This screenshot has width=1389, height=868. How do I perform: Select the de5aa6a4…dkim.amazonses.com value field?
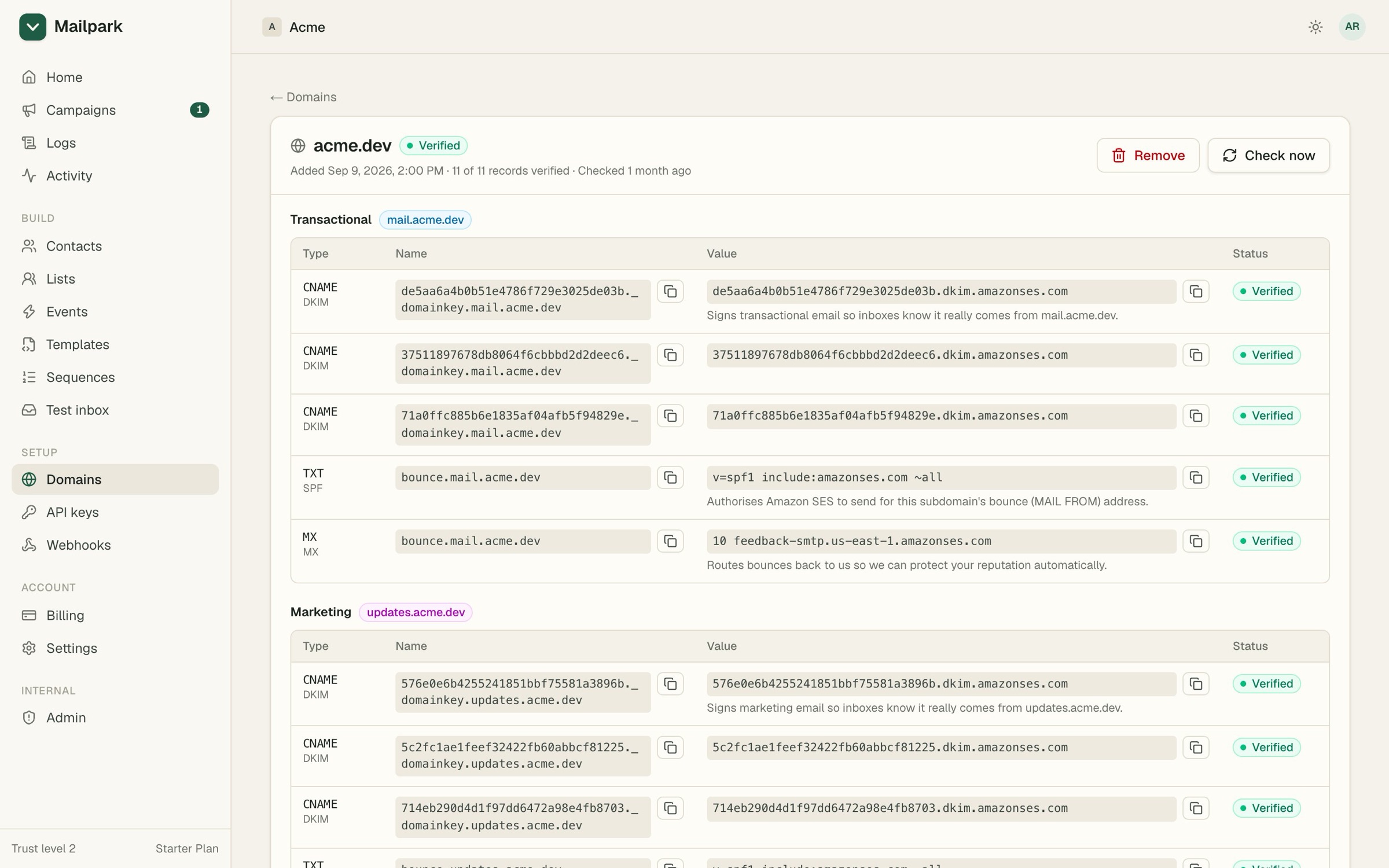click(x=941, y=292)
